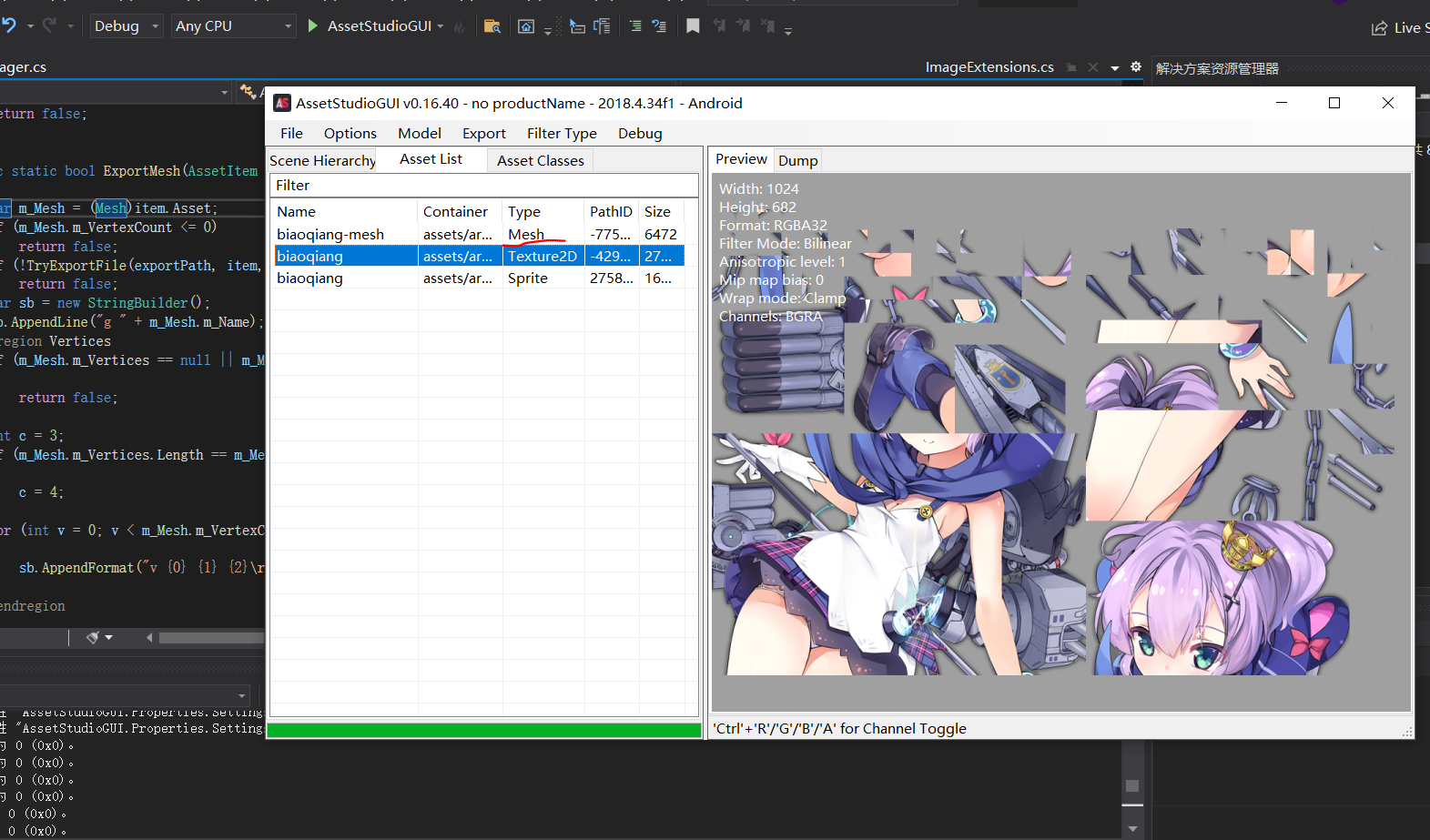Click the Solution Explorer panel title

1217,69
